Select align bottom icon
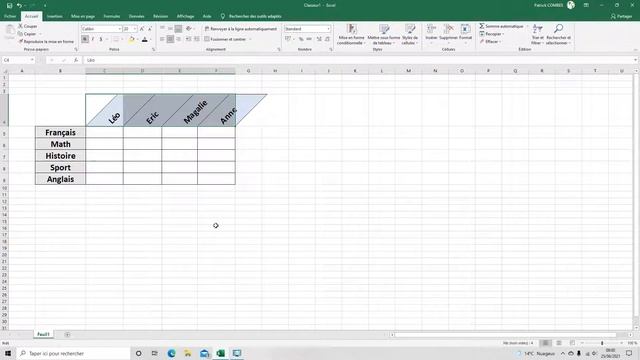This screenshot has height=360, width=640. click(178, 29)
